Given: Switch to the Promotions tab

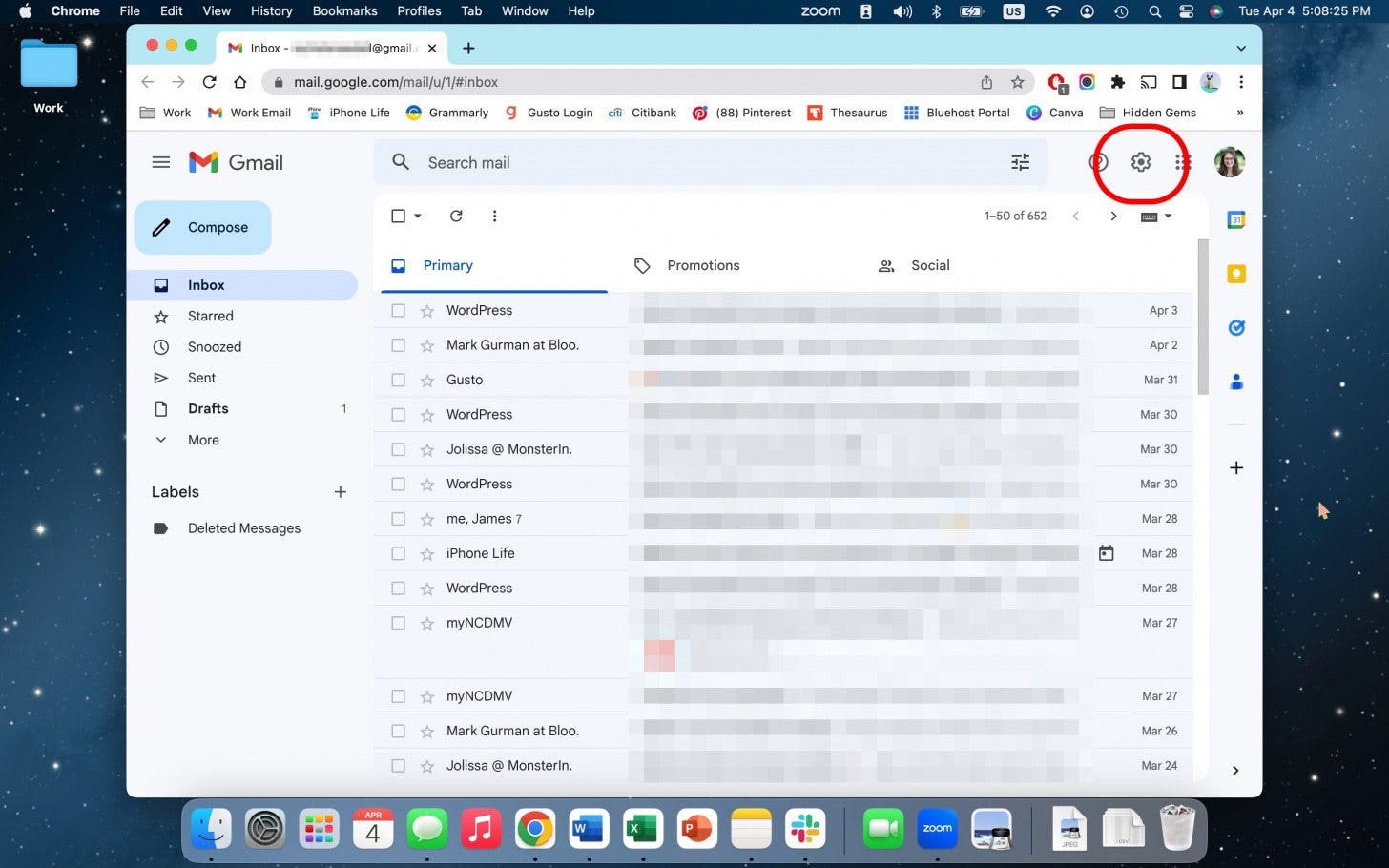Looking at the screenshot, I should point(703,265).
